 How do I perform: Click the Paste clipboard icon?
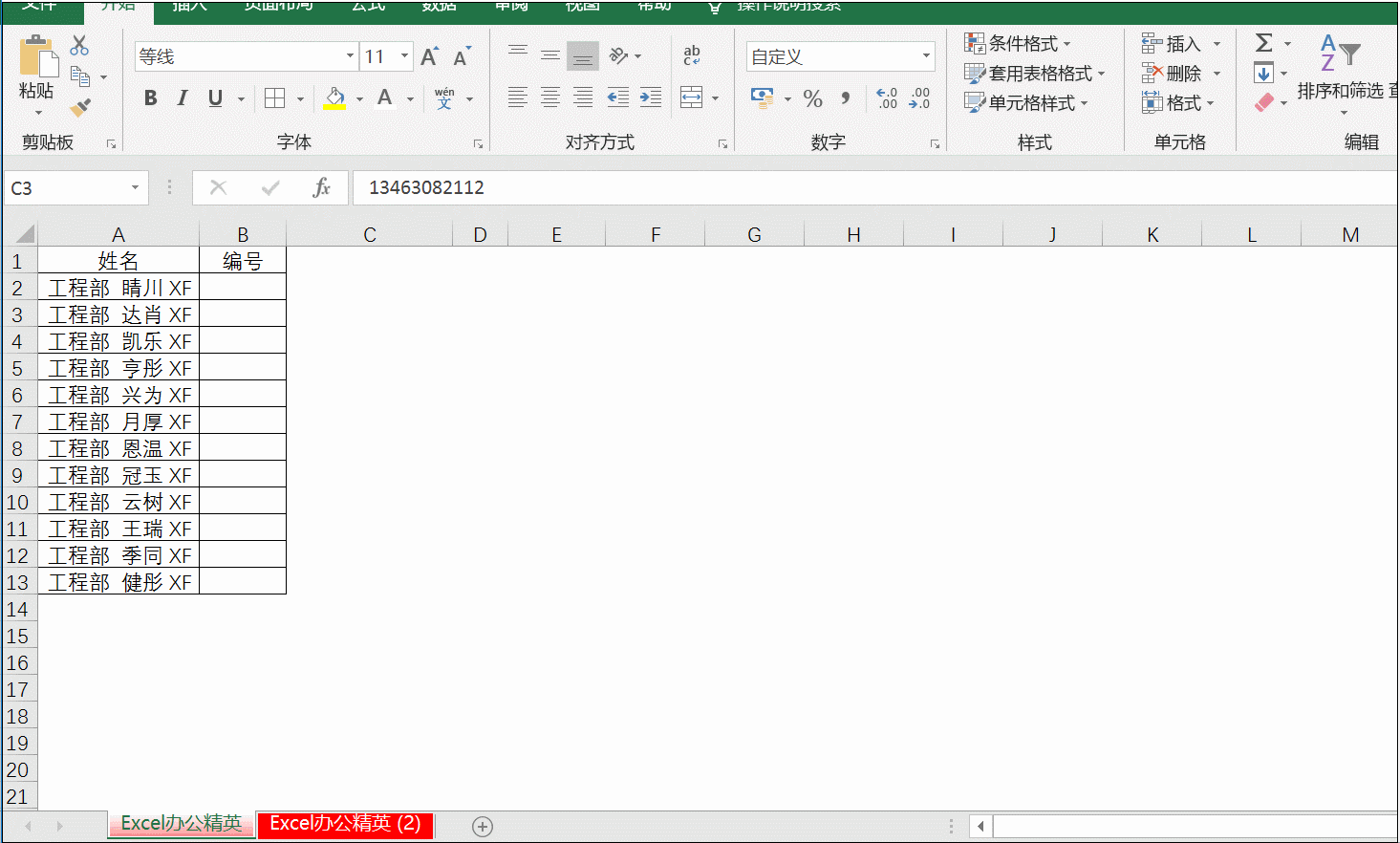pos(37,55)
